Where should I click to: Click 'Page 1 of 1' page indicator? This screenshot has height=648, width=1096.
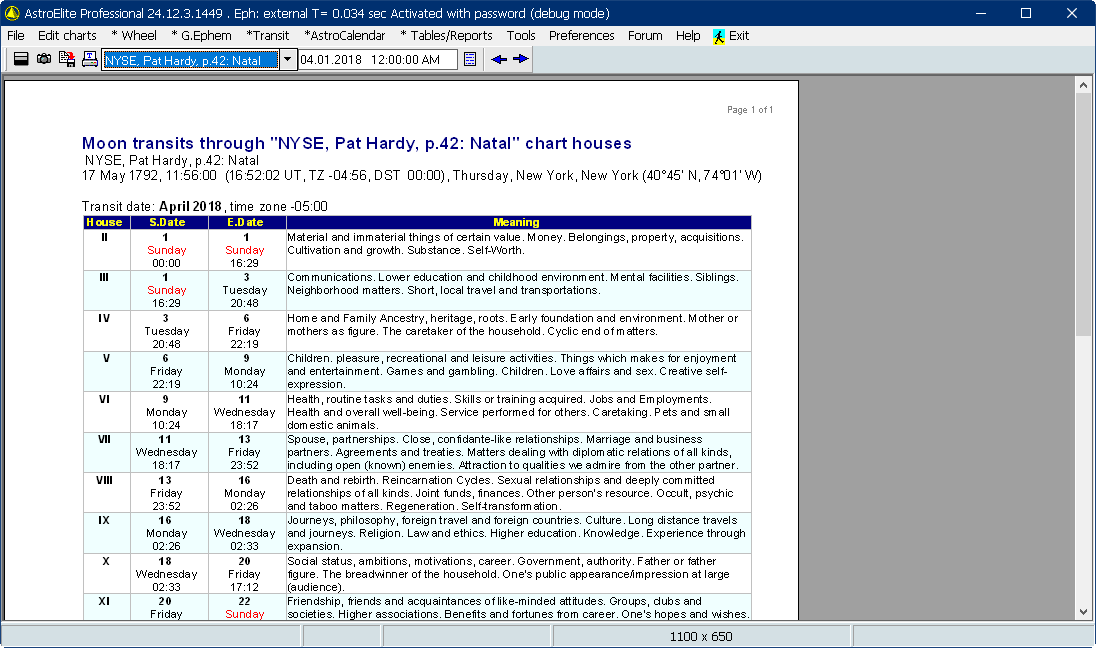750,110
